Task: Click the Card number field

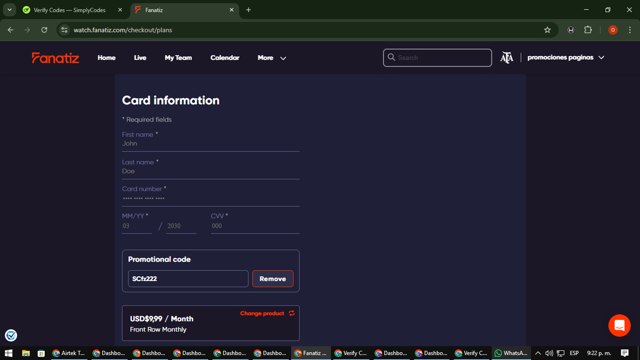Action: 211,198
